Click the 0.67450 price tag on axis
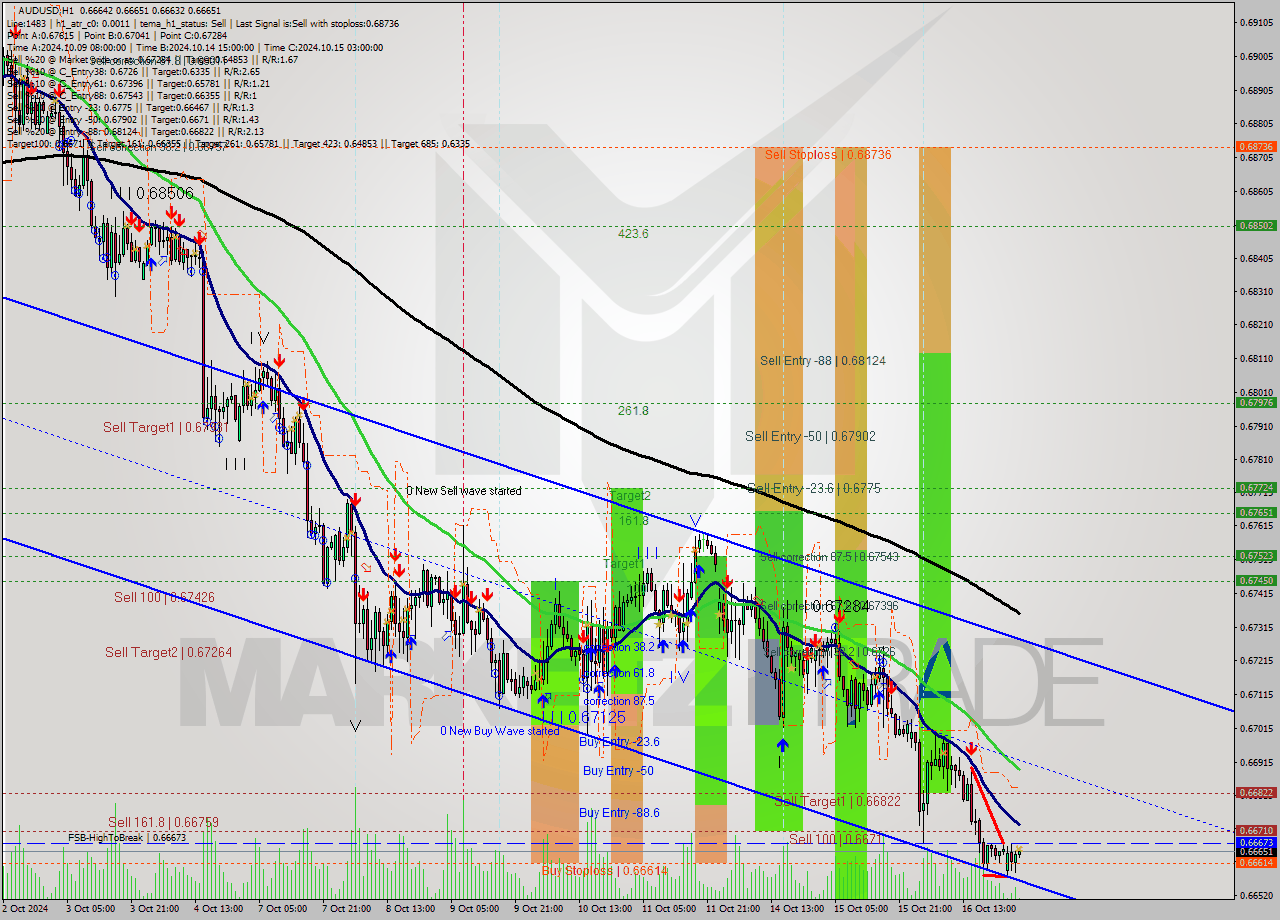1280x920 pixels. (1256, 580)
